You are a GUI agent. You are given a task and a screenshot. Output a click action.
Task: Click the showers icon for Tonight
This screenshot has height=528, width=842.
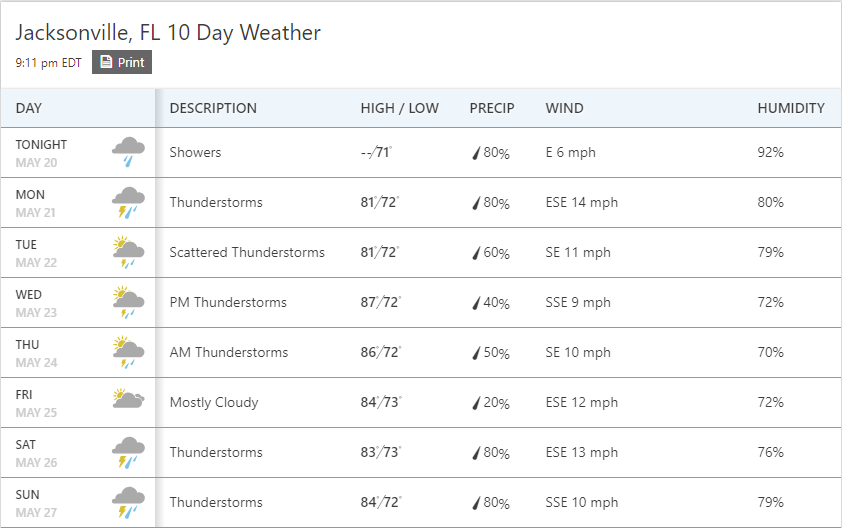point(128,152)
